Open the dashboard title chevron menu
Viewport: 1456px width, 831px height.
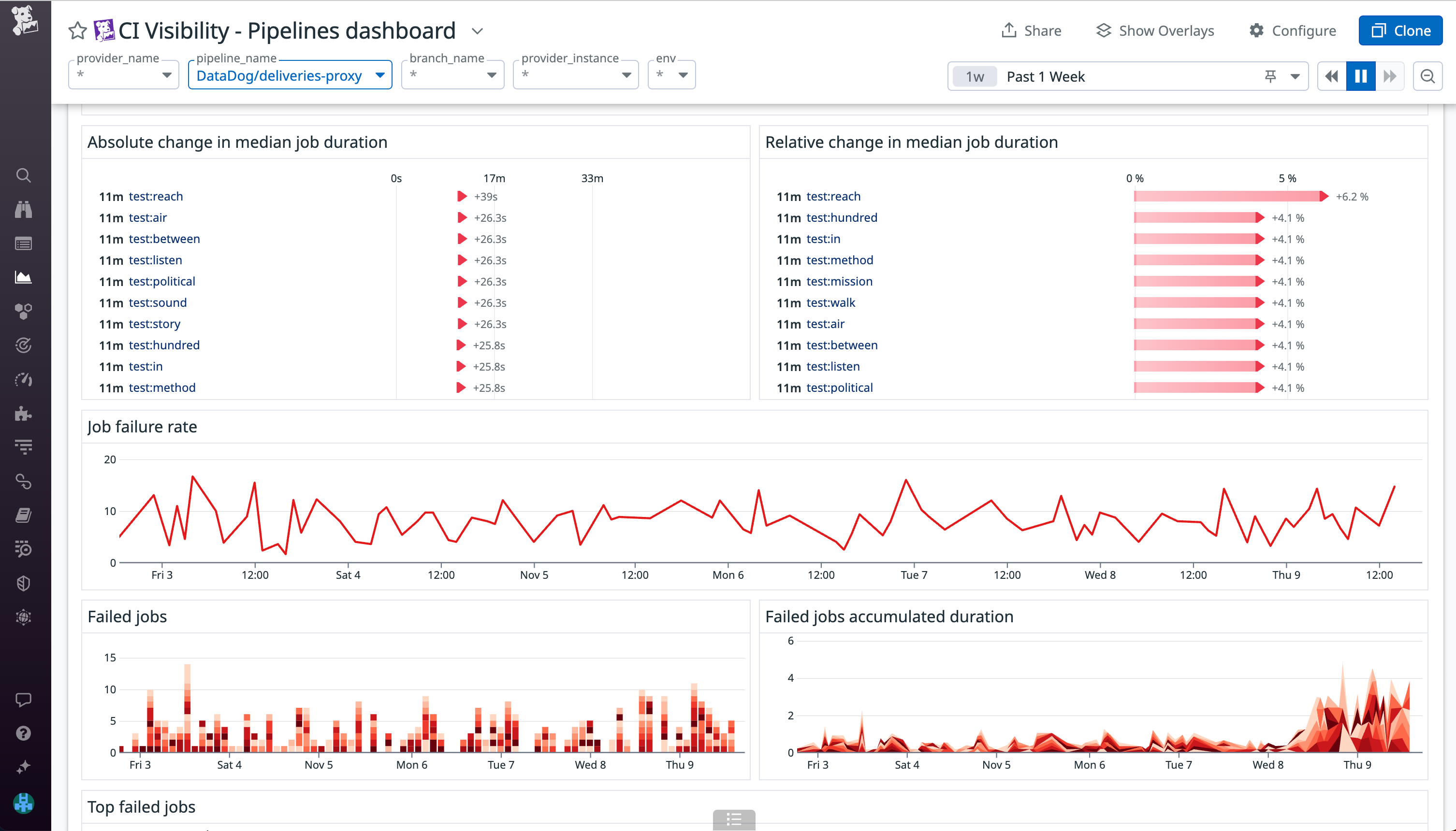(477, 31)
